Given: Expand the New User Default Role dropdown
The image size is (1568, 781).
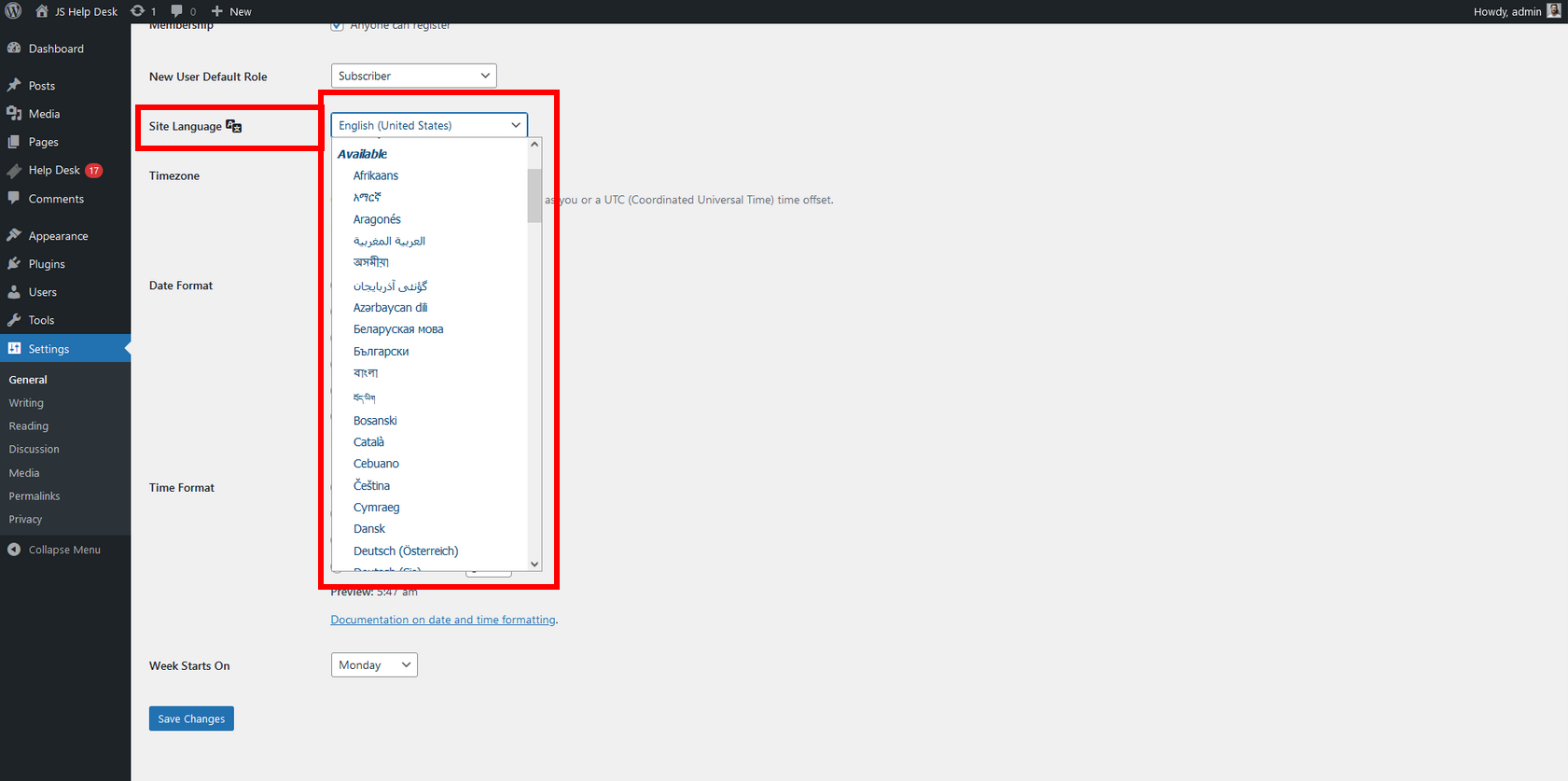Looking at the screenshot, I should pyautogui.click(x=413, y=76).
